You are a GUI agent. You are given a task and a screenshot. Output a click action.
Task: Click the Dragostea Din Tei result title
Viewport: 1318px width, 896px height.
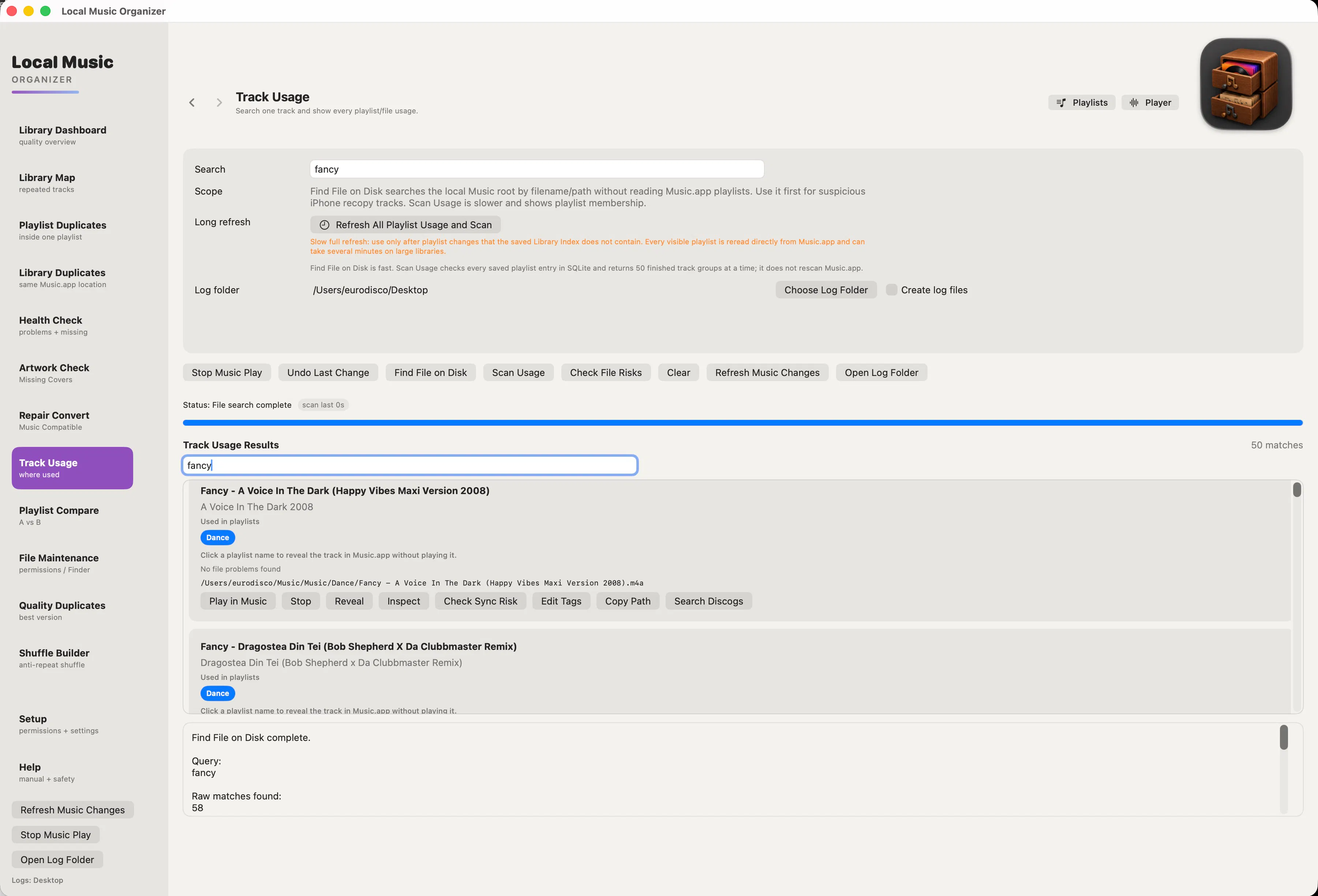(x=359, y=647)
